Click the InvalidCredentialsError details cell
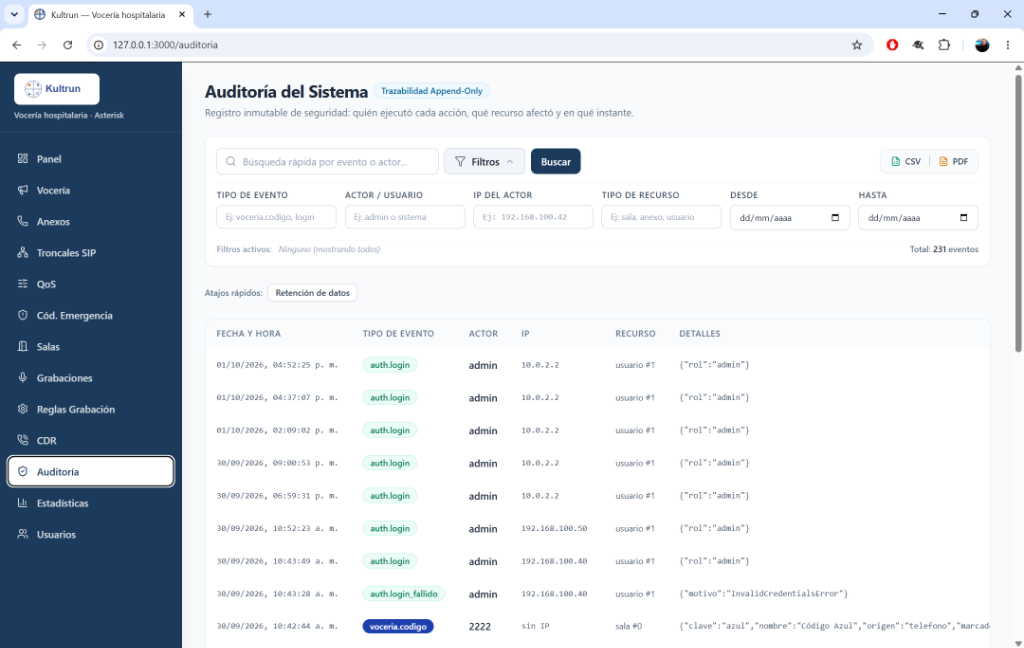This screenshot has width=1024, height=648. click(763, 594)
